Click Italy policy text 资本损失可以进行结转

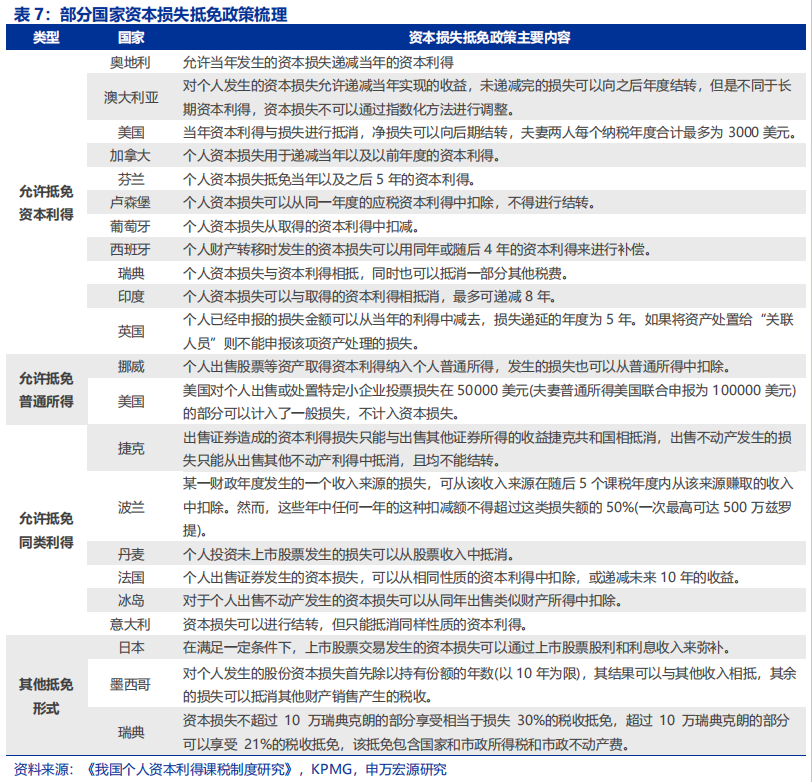click(x=355, y=625)
